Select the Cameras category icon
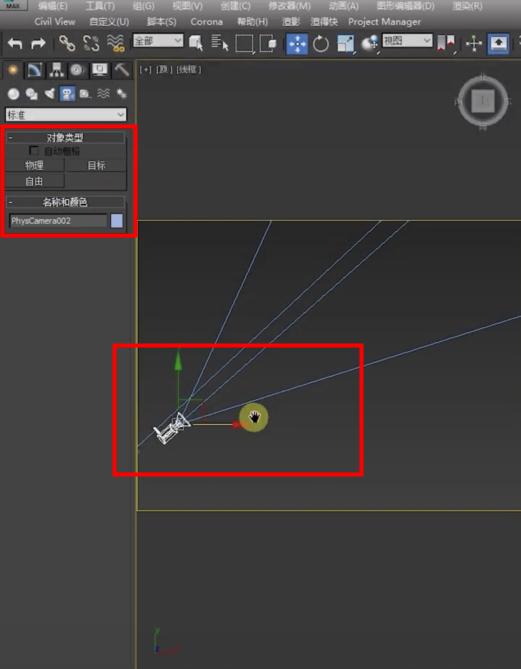 pyautogui.click(x=67, y=94)
